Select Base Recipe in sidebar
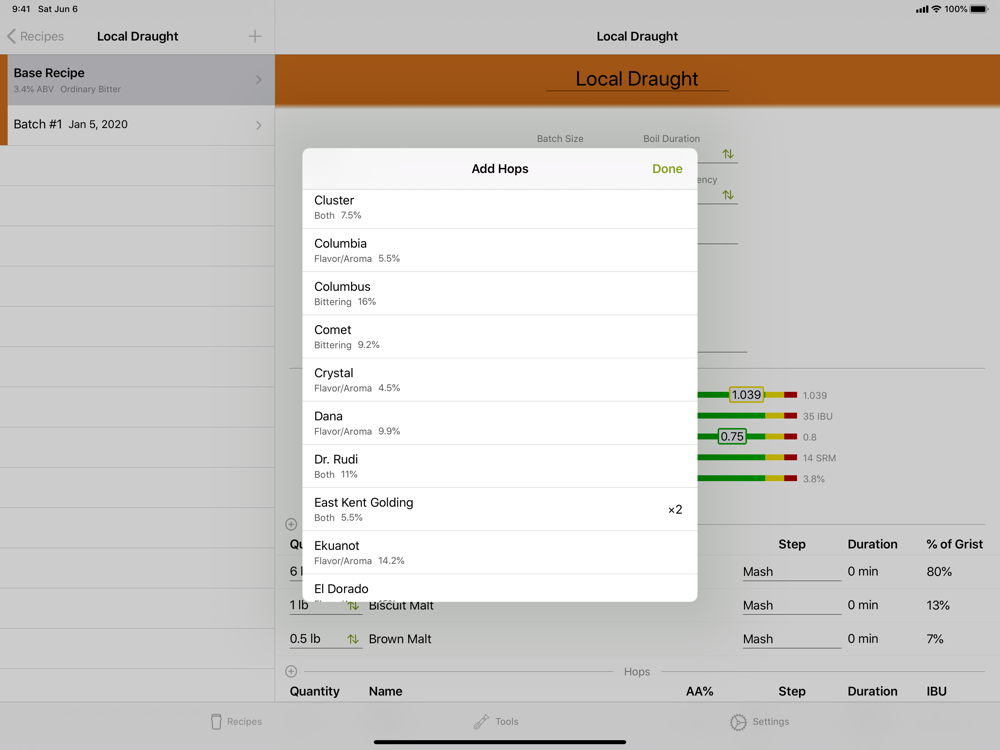 coord(138,80)
